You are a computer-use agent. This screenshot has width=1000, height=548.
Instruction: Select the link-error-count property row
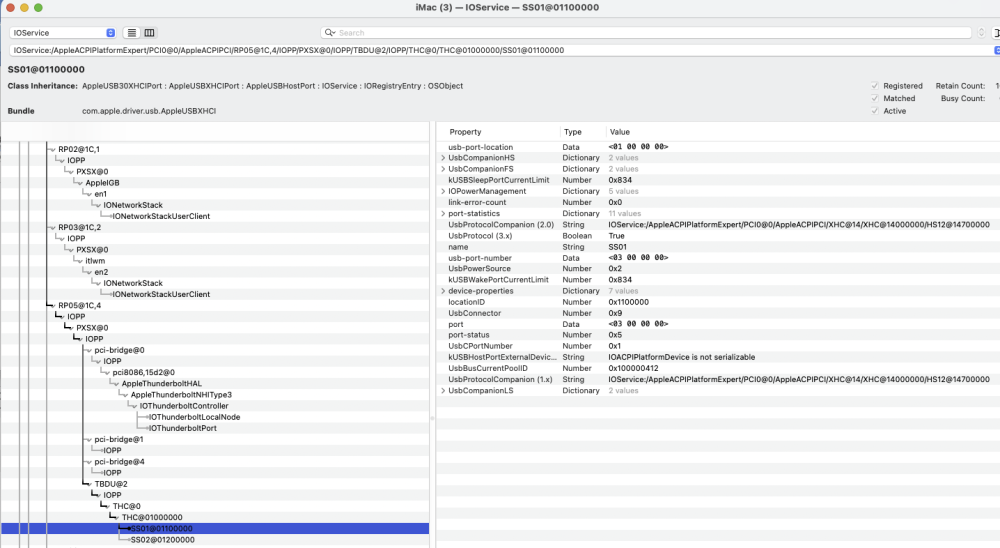point(718,202)
